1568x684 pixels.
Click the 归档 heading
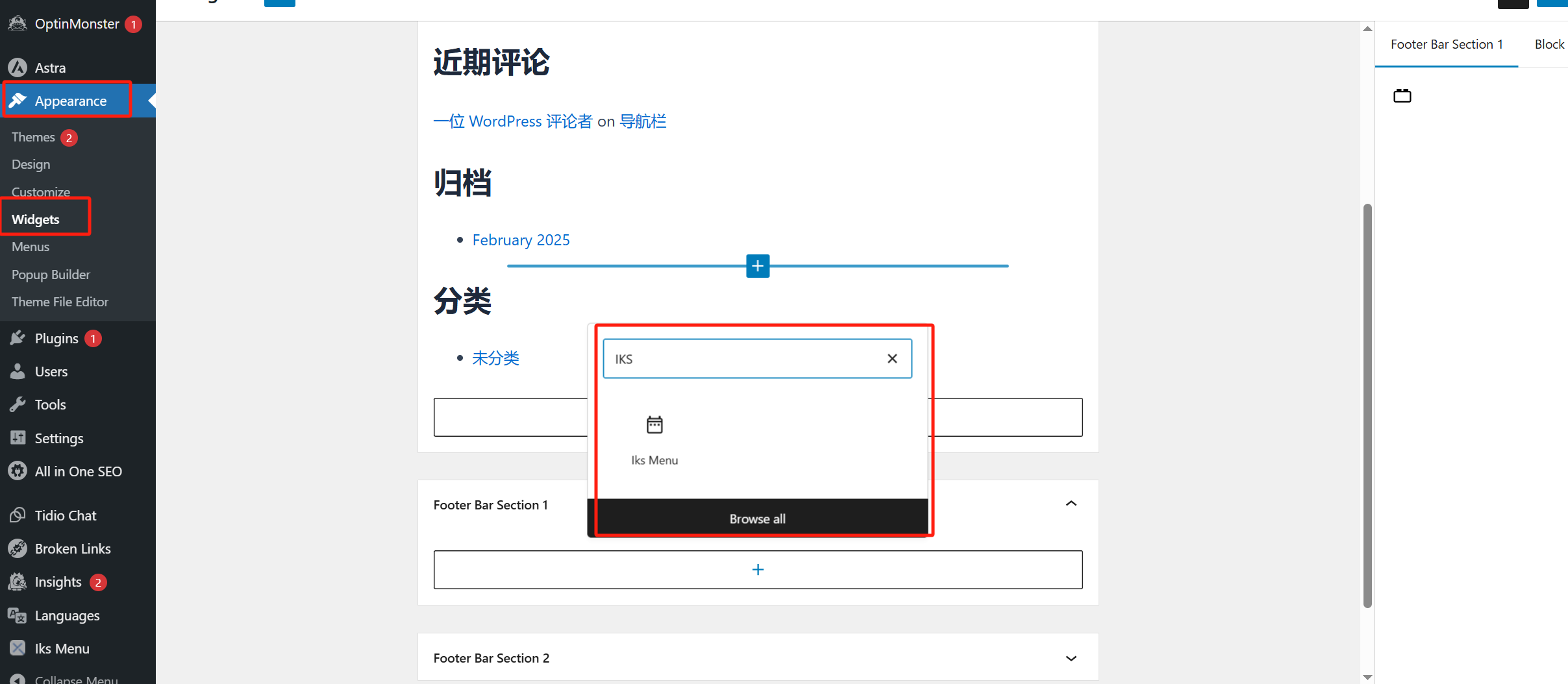[x=462, y=182]
